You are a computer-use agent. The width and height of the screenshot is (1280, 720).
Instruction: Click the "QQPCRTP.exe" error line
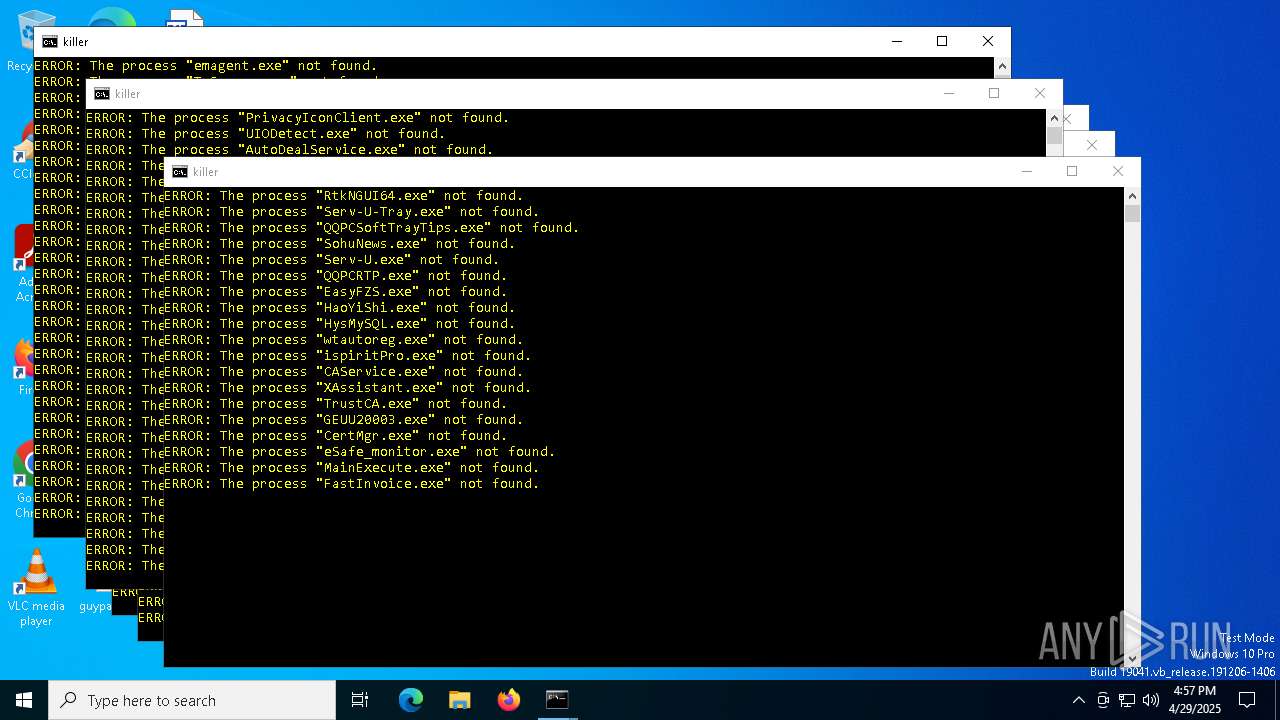pos(335,276)
